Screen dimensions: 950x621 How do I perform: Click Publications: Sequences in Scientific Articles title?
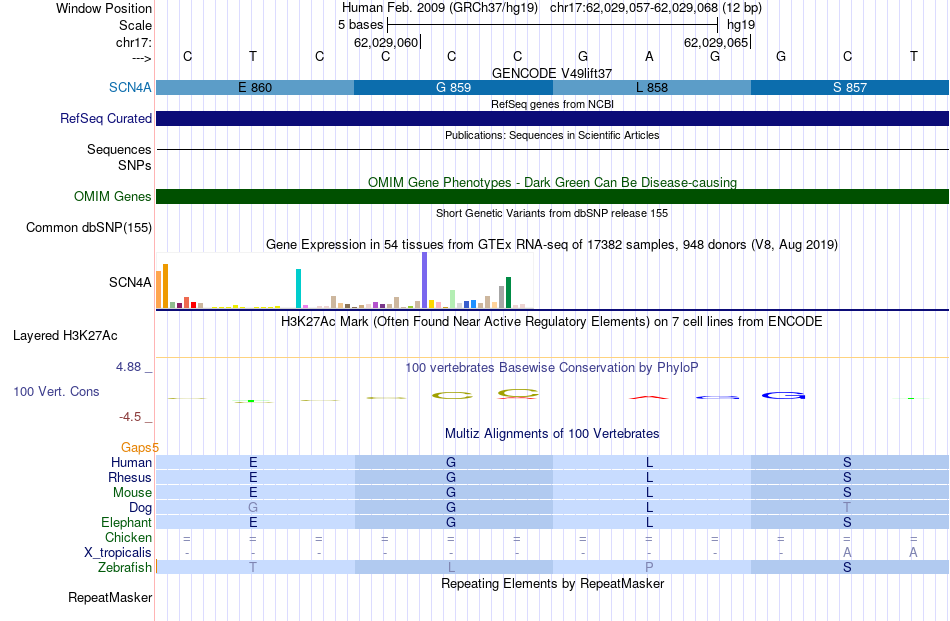tap(552, 135)
